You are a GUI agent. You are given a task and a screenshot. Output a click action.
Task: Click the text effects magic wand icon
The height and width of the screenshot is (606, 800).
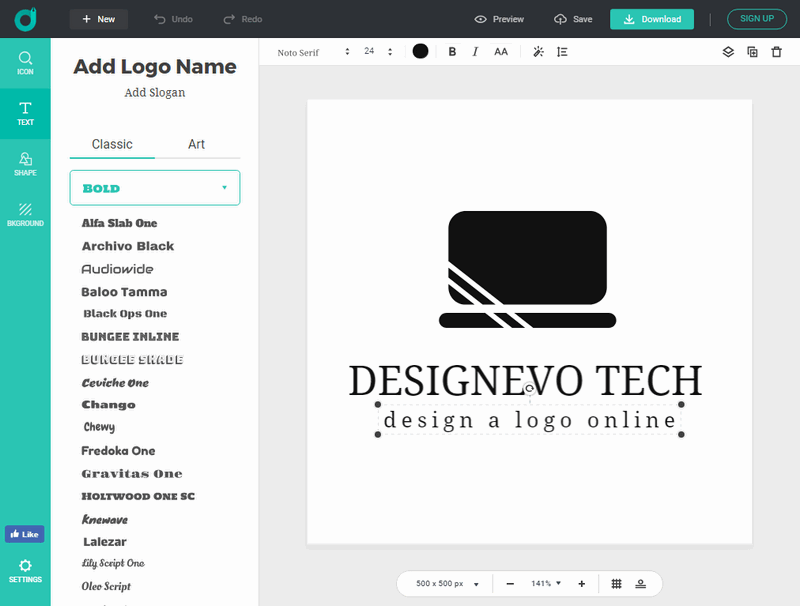(538, 51)
